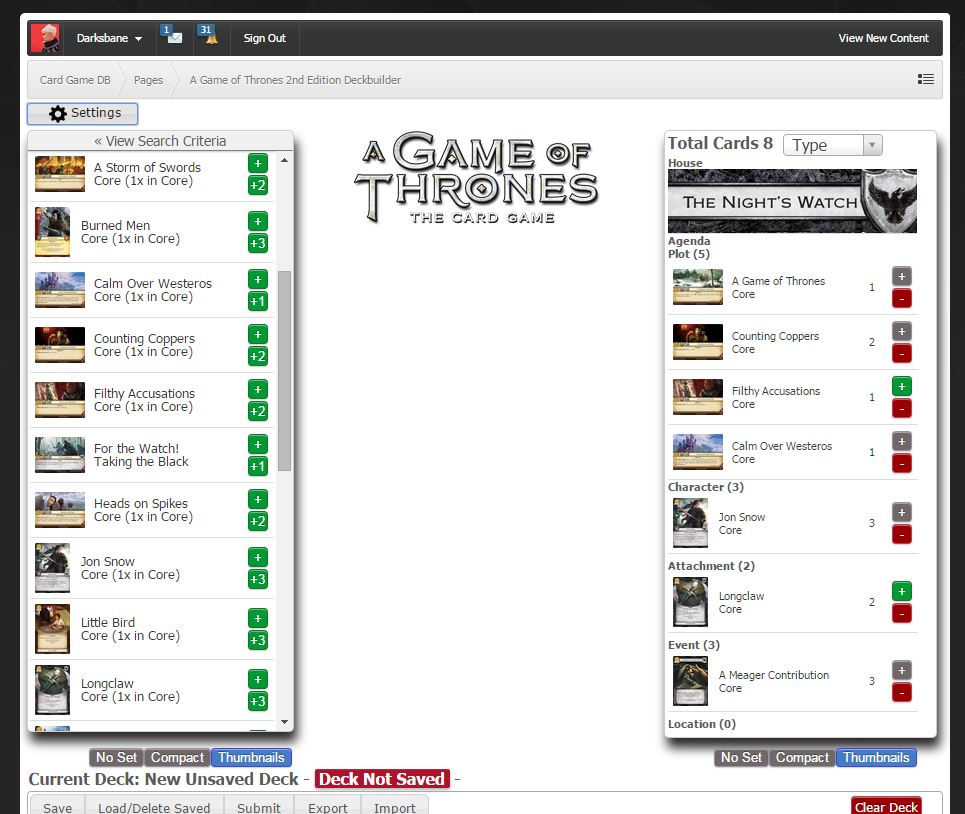Click Longclaw thumbnail in deck panel
965x814 pixels.
point(690,602)
